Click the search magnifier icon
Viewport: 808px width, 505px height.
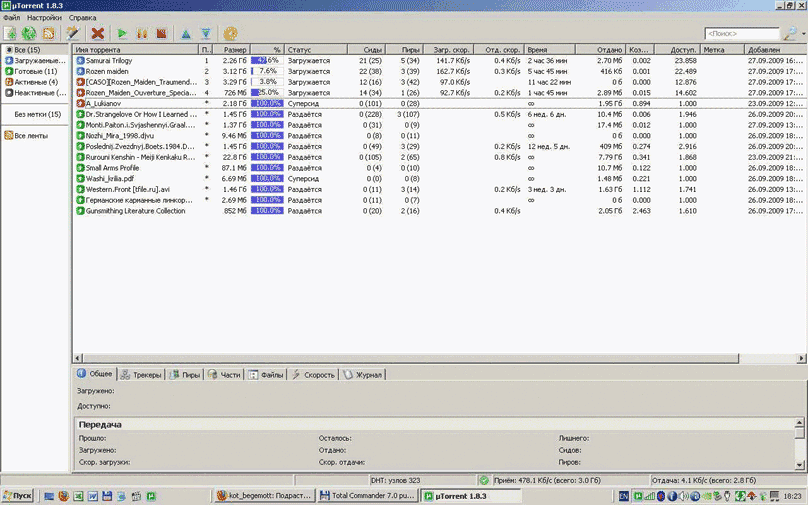pos(790,33)
